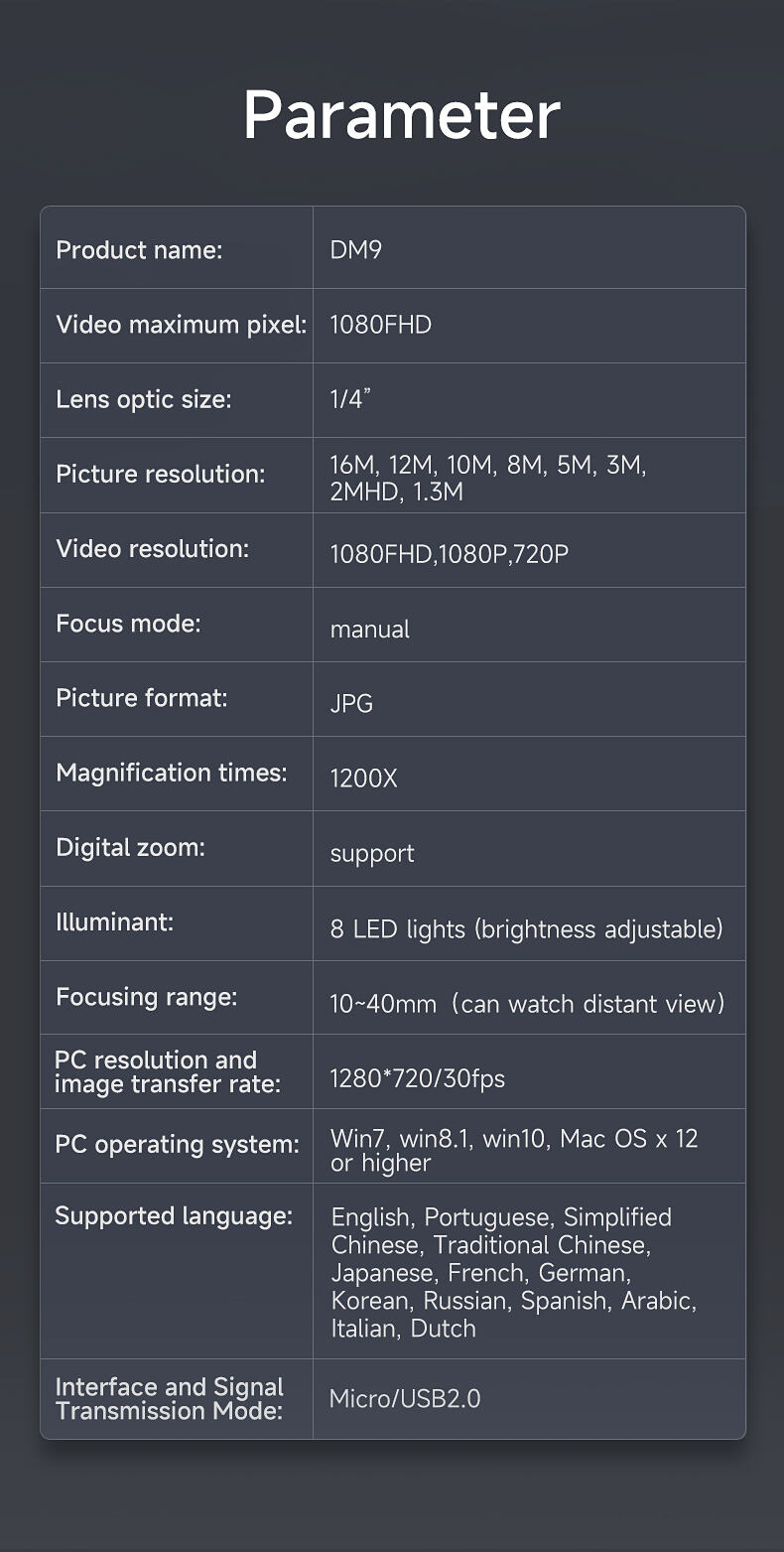Click the DM9 product name value

tap(355, 250)
